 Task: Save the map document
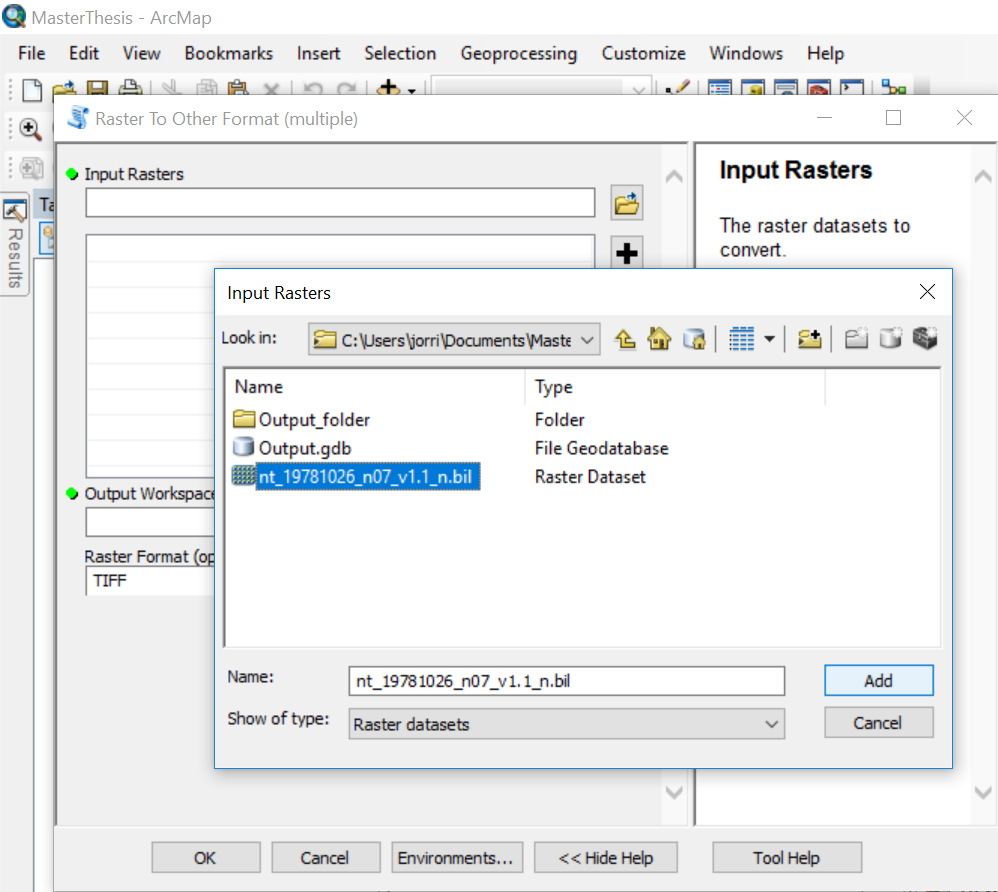pos(97,89)
